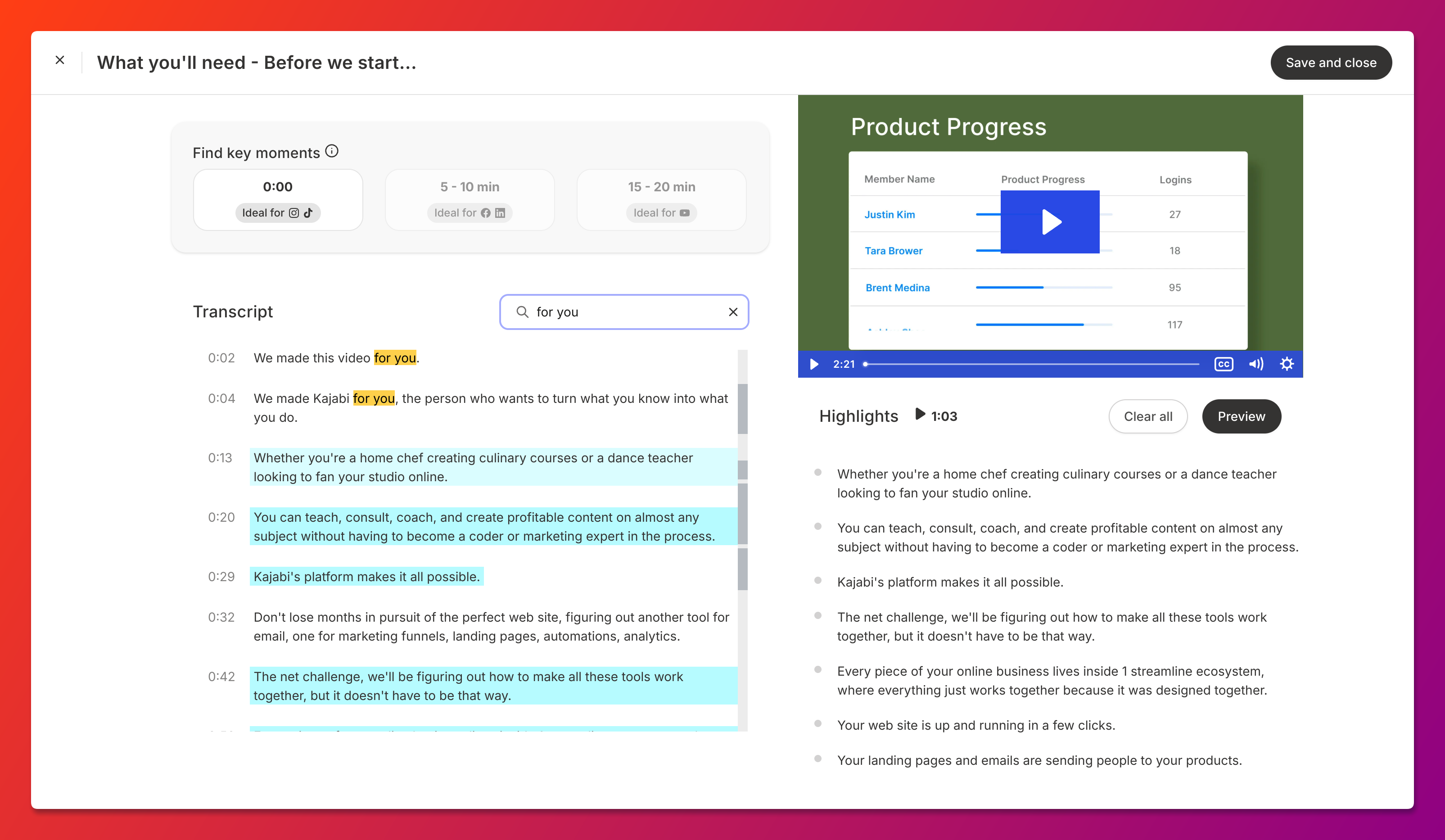The image size is (1445, 840).
Task: Jump to transcript timestamp 0:13
Action: point(220,457)
